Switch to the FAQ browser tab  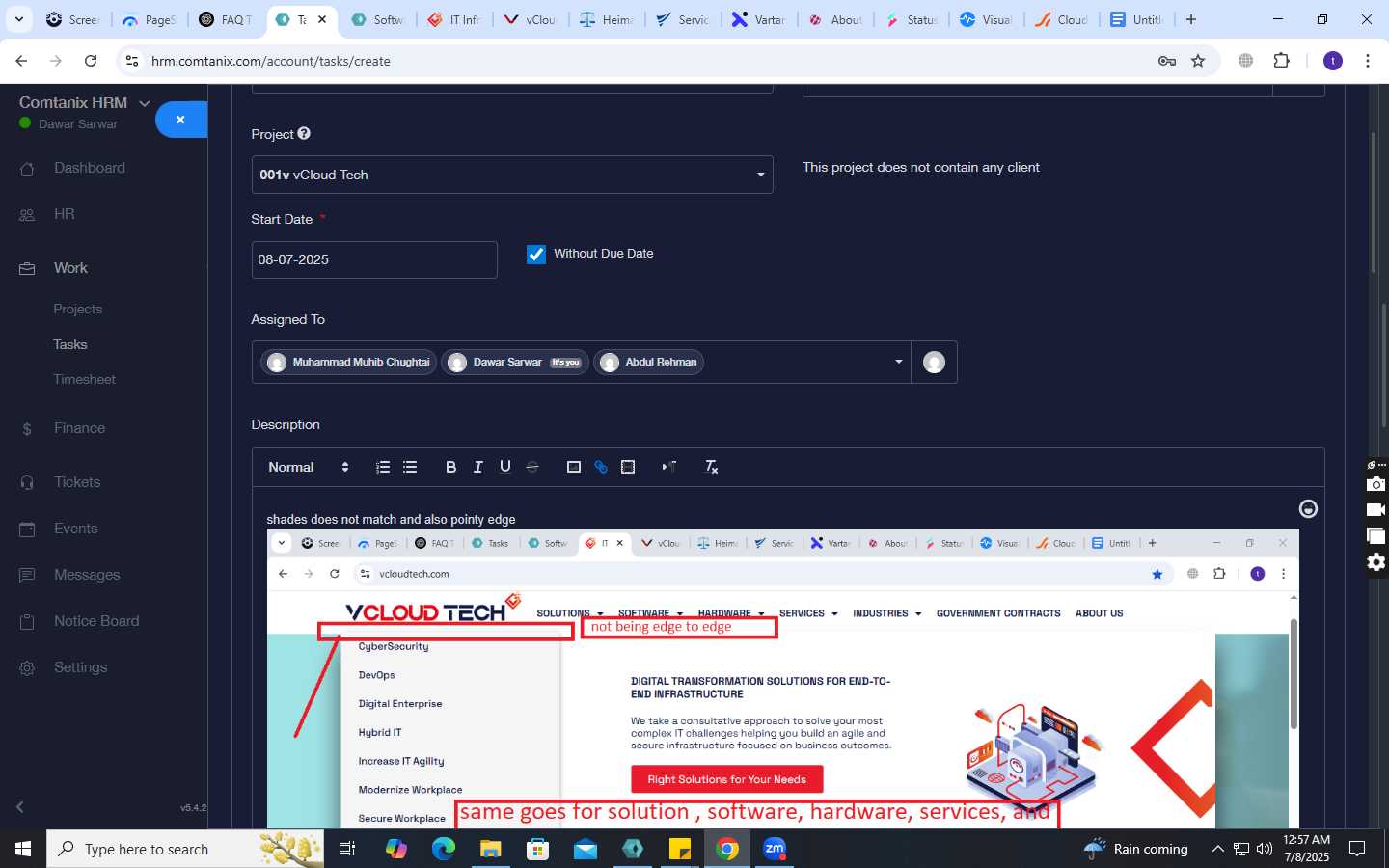coord(228,19)
